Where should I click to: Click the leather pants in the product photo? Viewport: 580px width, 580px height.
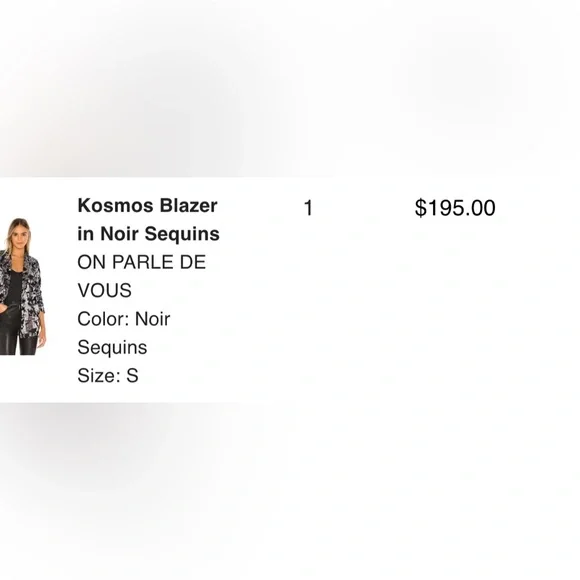(x=18, y=341)
